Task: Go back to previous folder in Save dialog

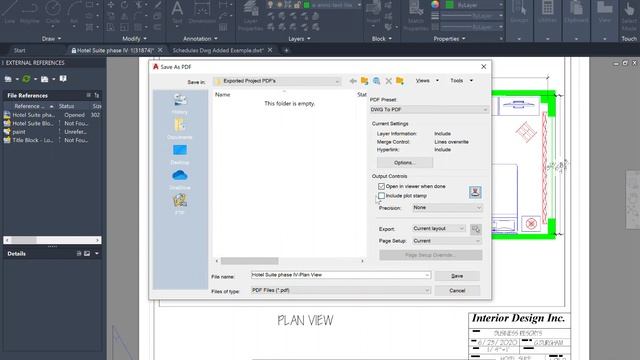Action: (x=353, y=81)
